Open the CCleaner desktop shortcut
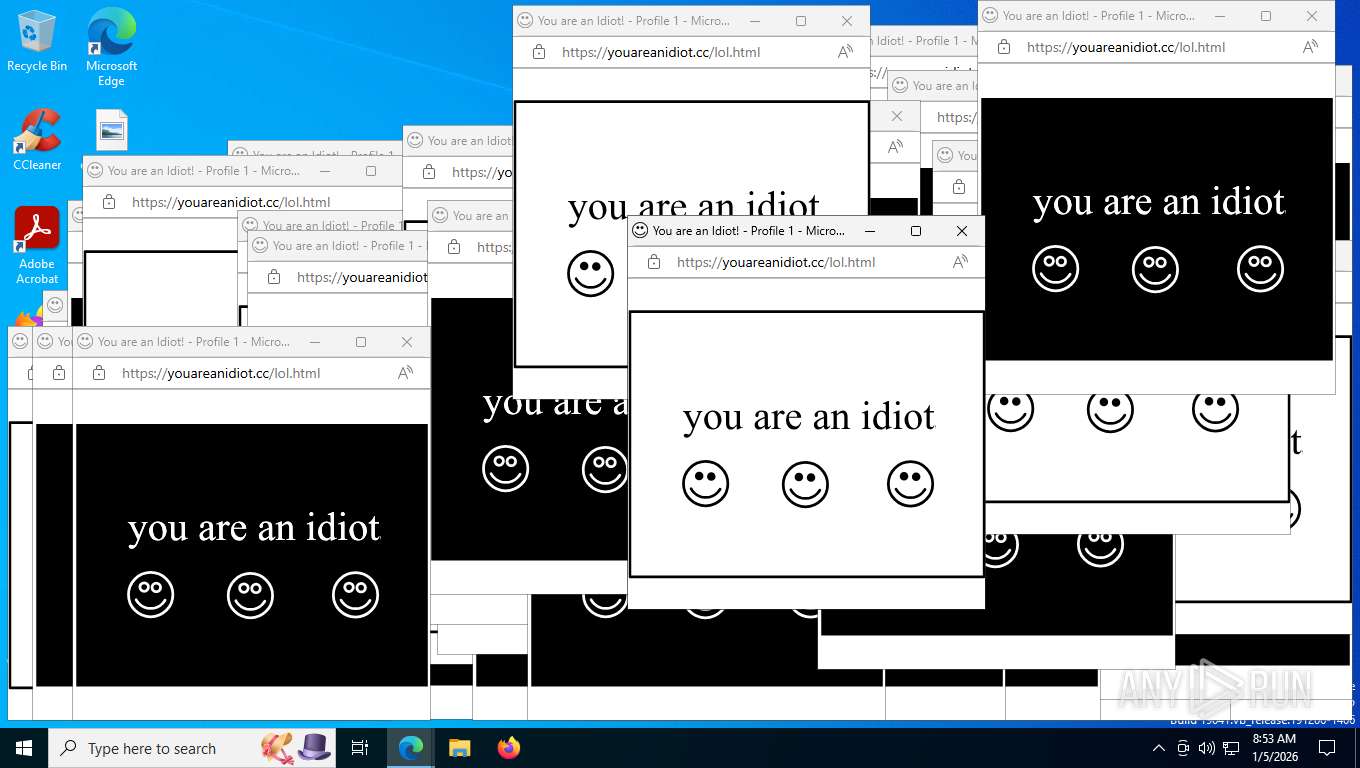This screenshot has height=768, width=1360. pos(37,139)
